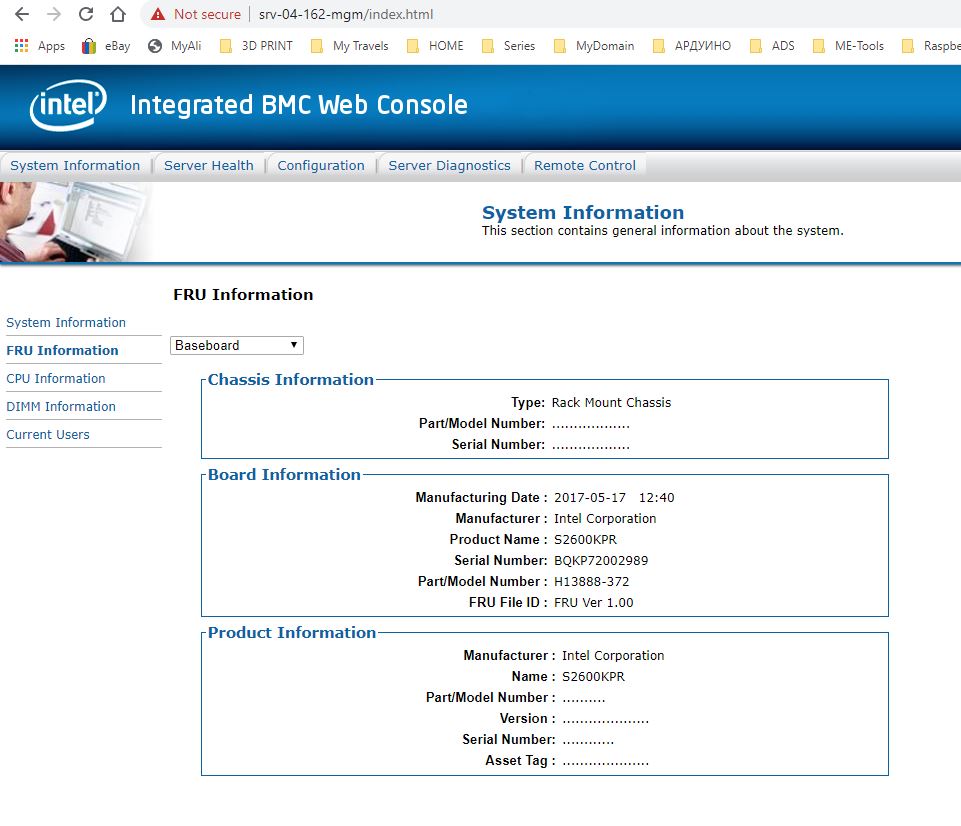This screenshot has height=826, width=961.
Task: Open the eBay bookmark
Action: pyautogui.click(x=107, y=46)
